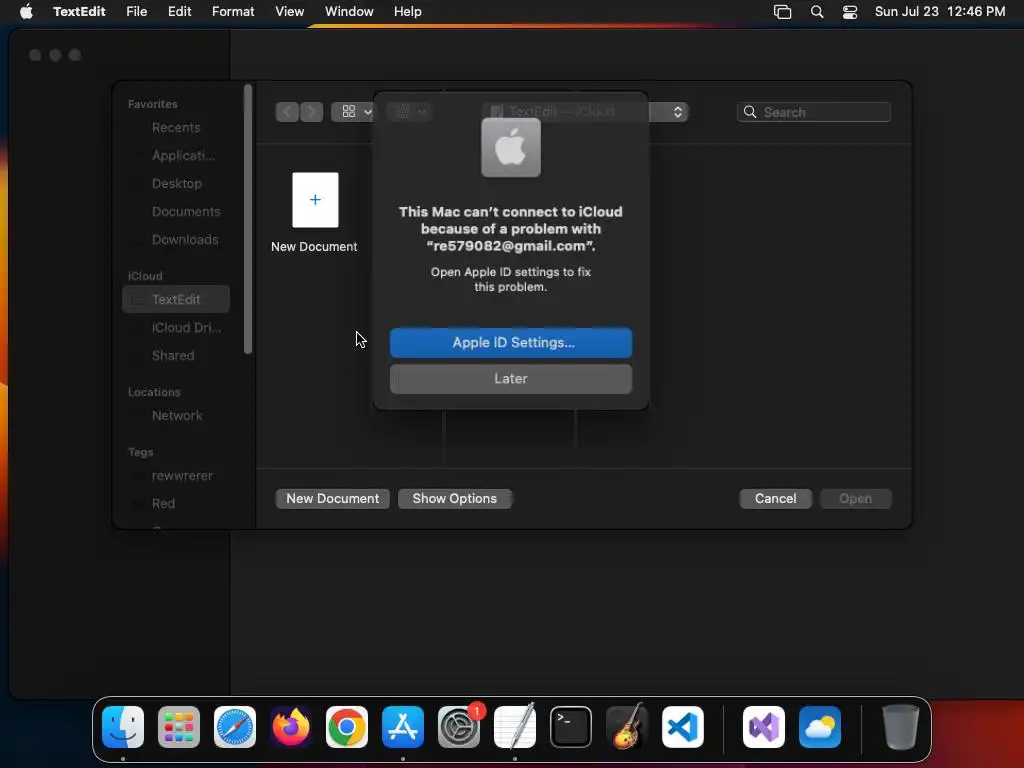Image resolution: width=1024 pixels, height=768 pixels.
Task: Open the Help menu
Action: click(x=408, y=12)
